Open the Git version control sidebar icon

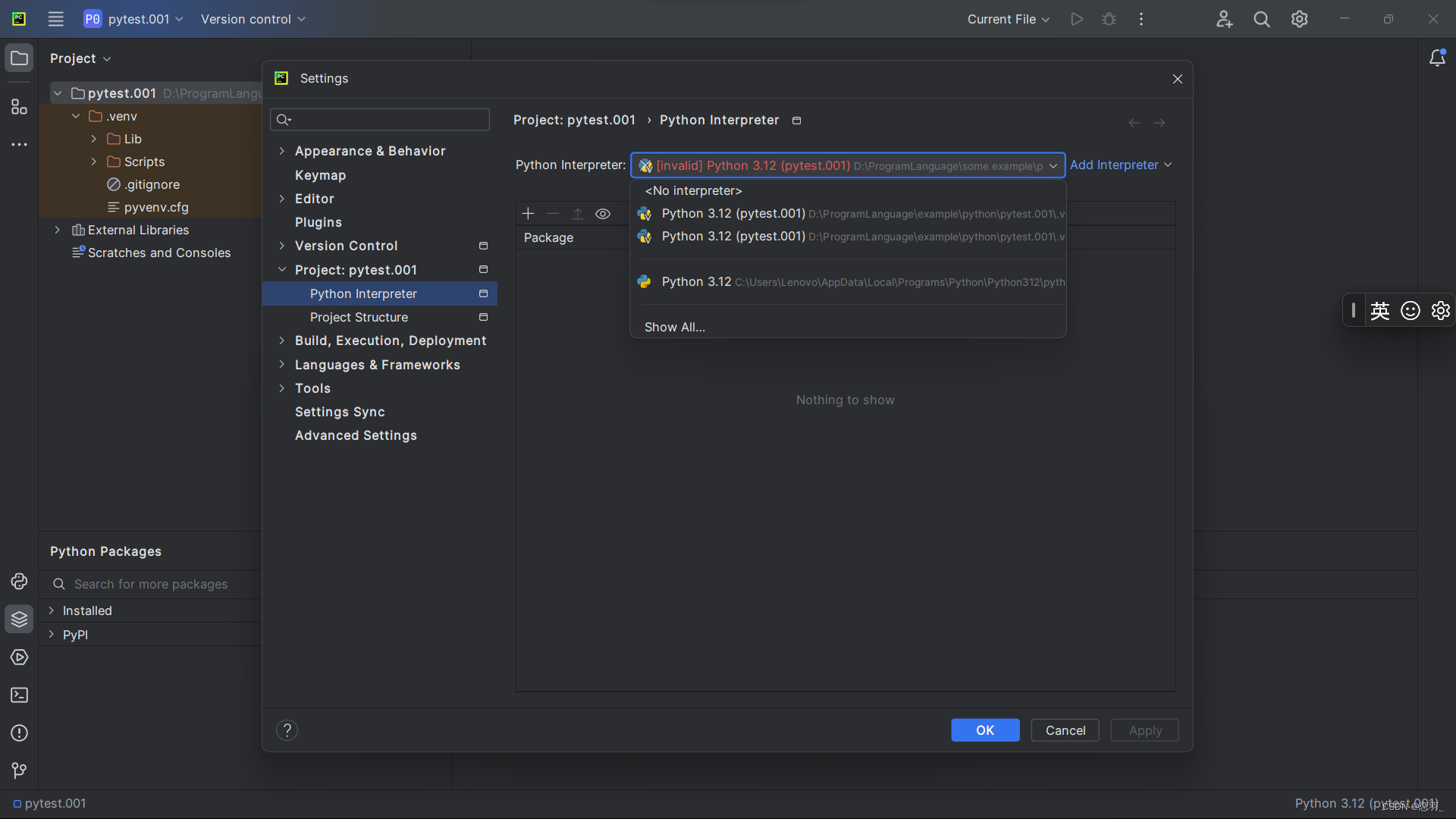(19, 771)
